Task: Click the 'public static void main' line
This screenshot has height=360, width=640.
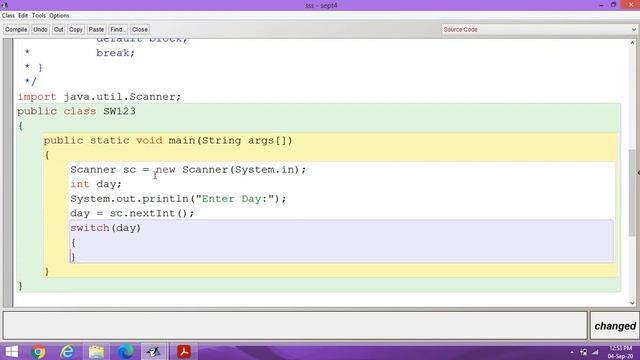Action: coord(168,141)
